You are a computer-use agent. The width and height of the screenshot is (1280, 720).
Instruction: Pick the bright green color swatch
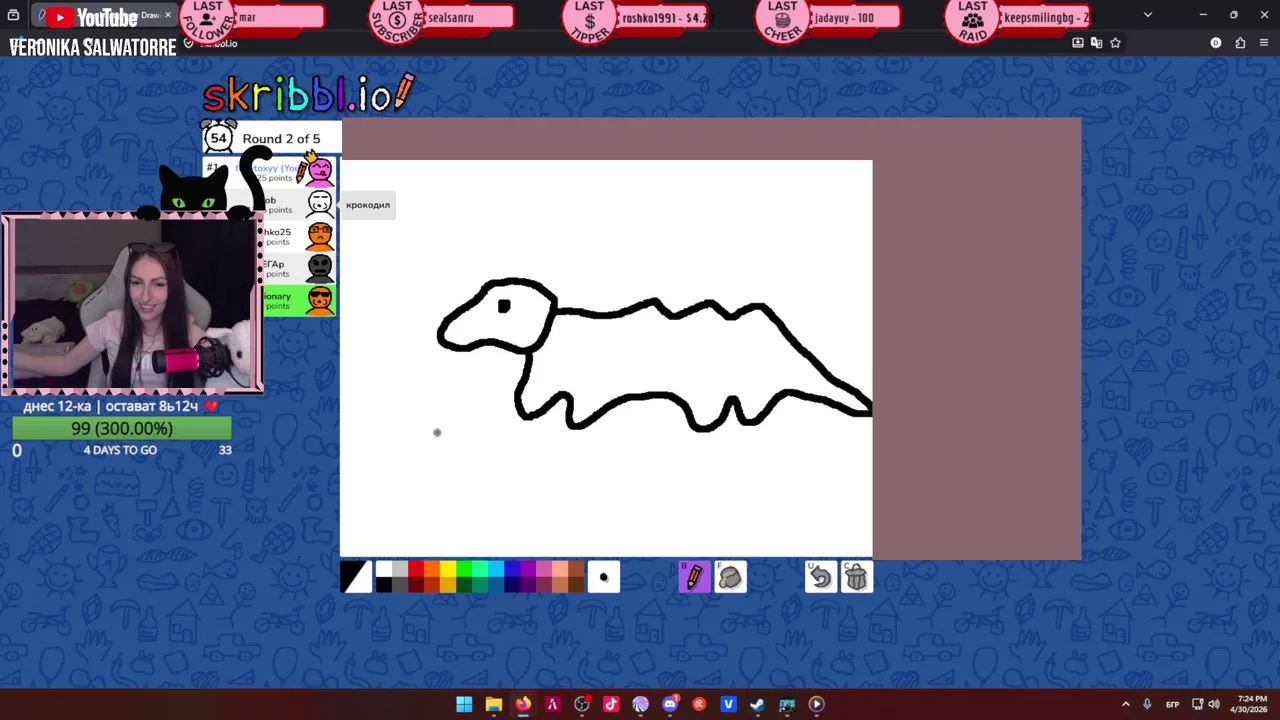click(x=464, y=569)
